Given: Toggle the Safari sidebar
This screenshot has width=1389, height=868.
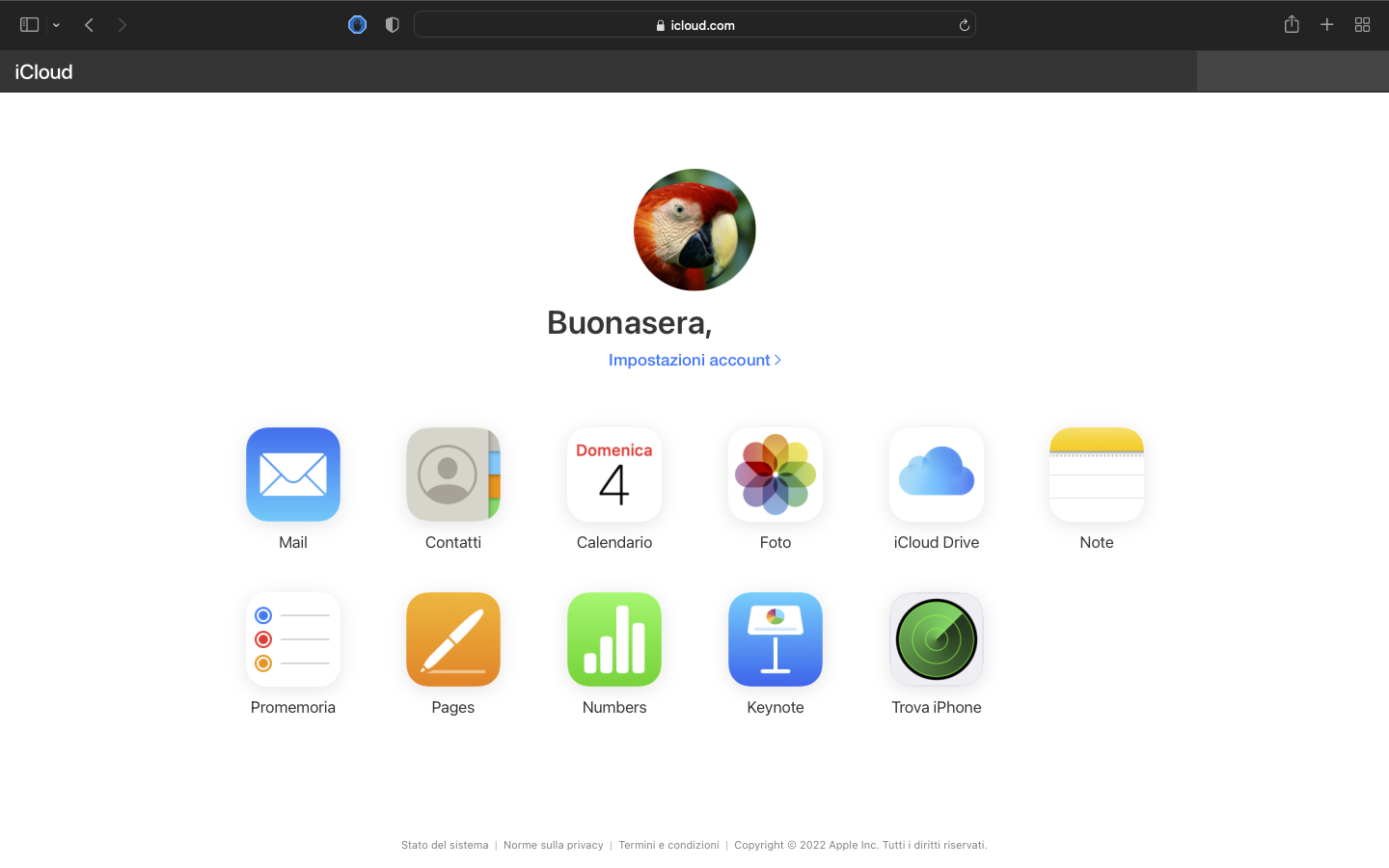Looking at the screenshot, I should (29, 24).
